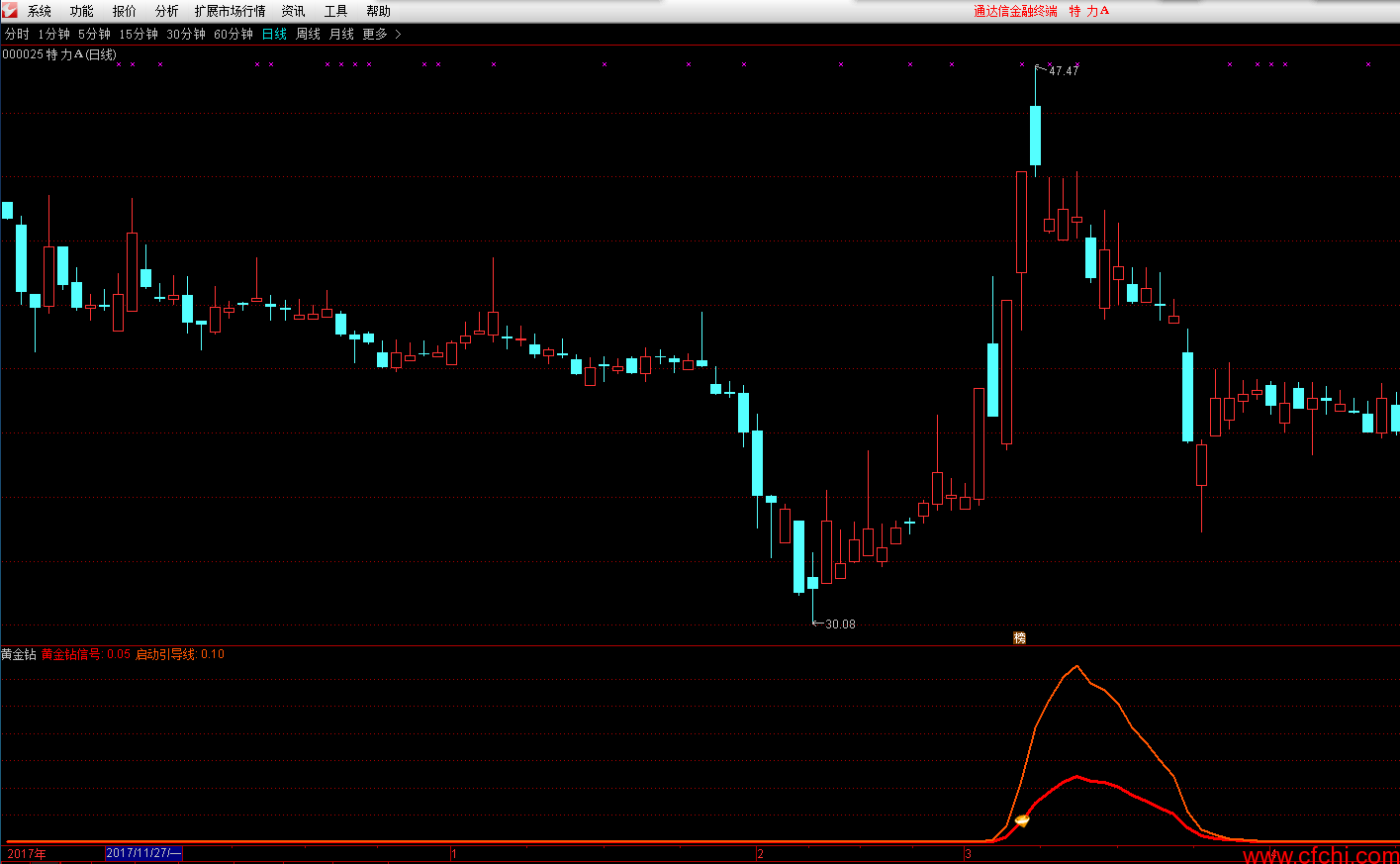Click the 通达信金融终端 title text
The height and width of the screenshot is (864, 1400).
coord(1015,11)
